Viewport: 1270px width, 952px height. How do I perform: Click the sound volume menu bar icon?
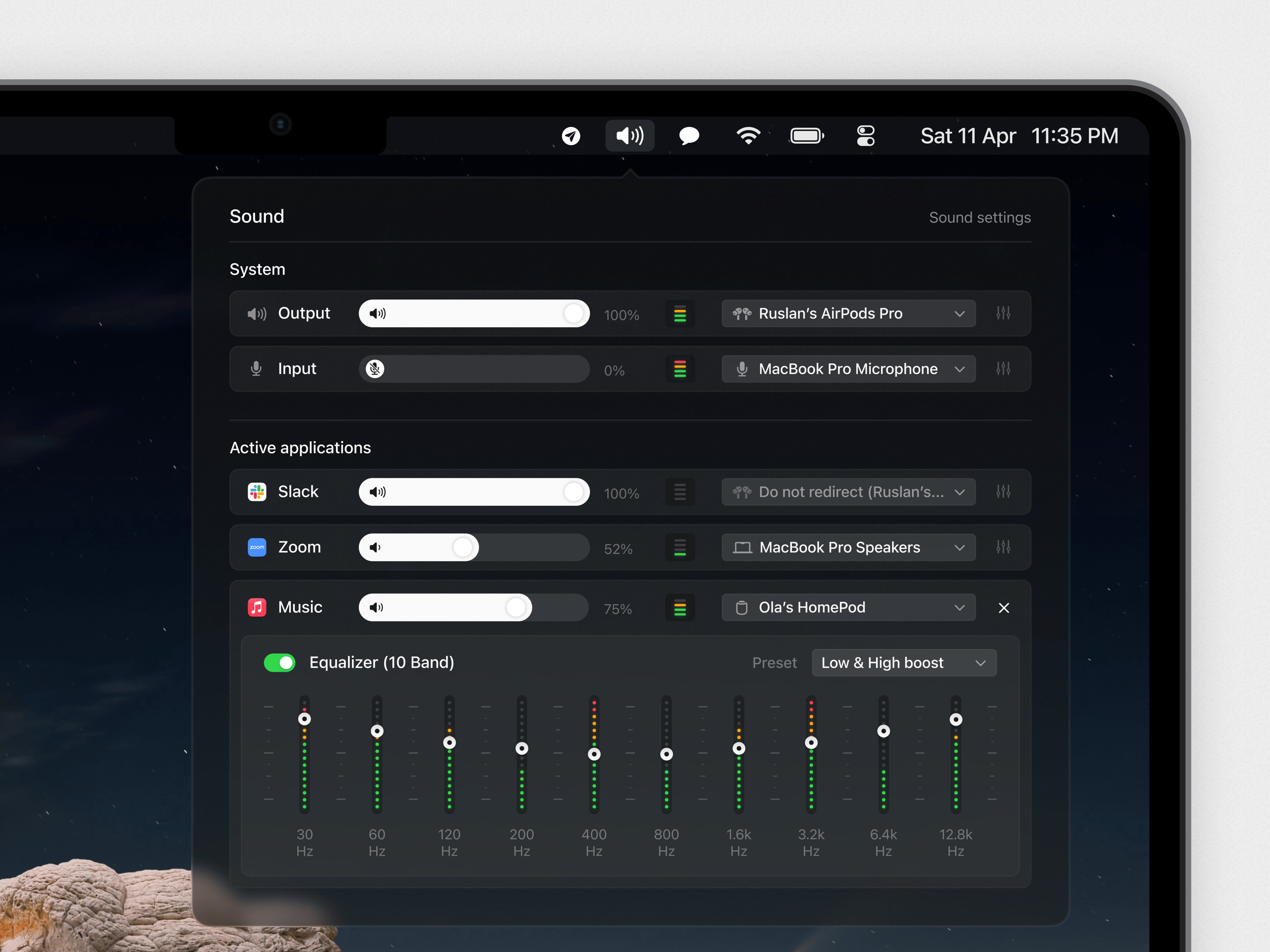pyautogui.click(x=630, y=136)
